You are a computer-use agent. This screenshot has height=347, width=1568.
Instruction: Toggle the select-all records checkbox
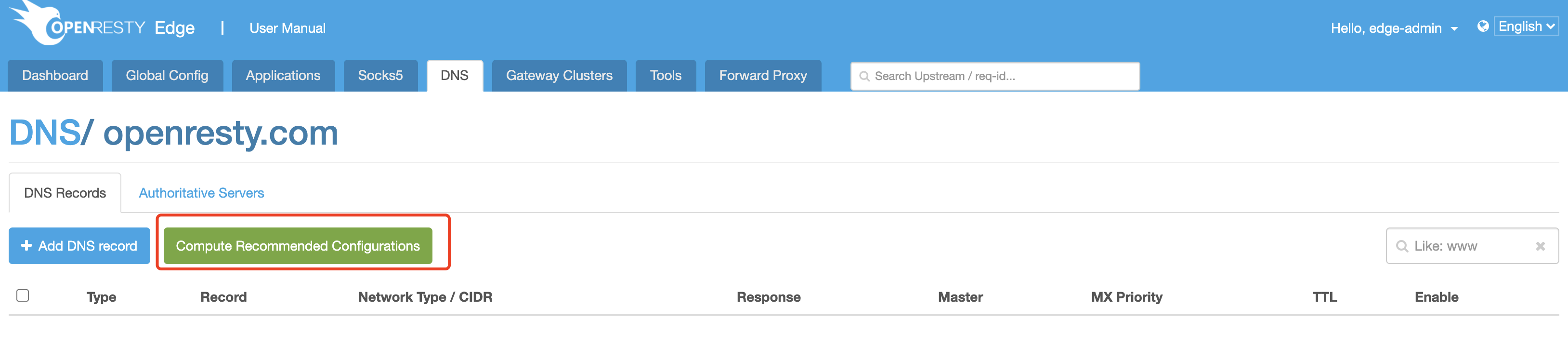click(23, 295)
